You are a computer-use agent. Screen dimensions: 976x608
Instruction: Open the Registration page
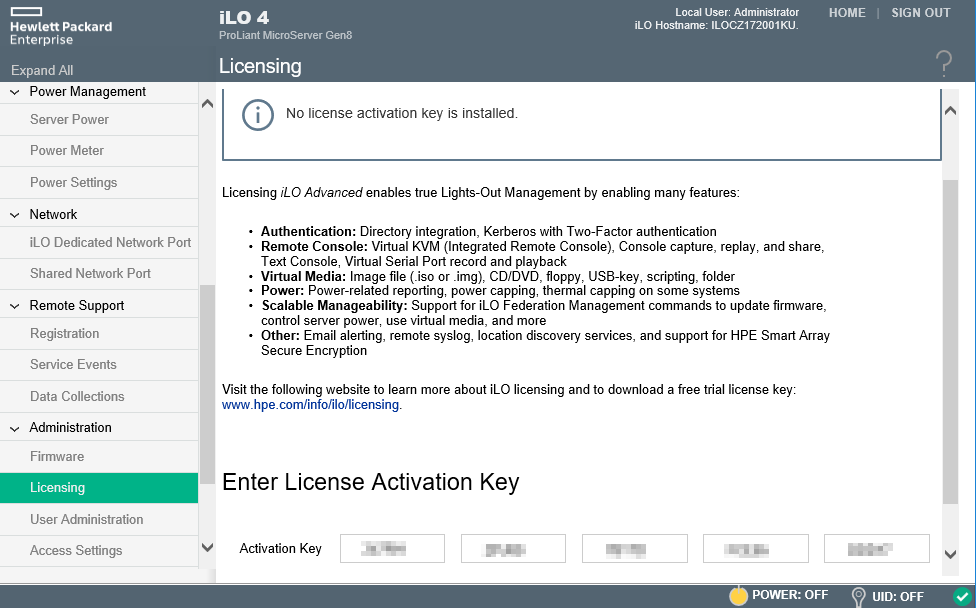point(99,334)
